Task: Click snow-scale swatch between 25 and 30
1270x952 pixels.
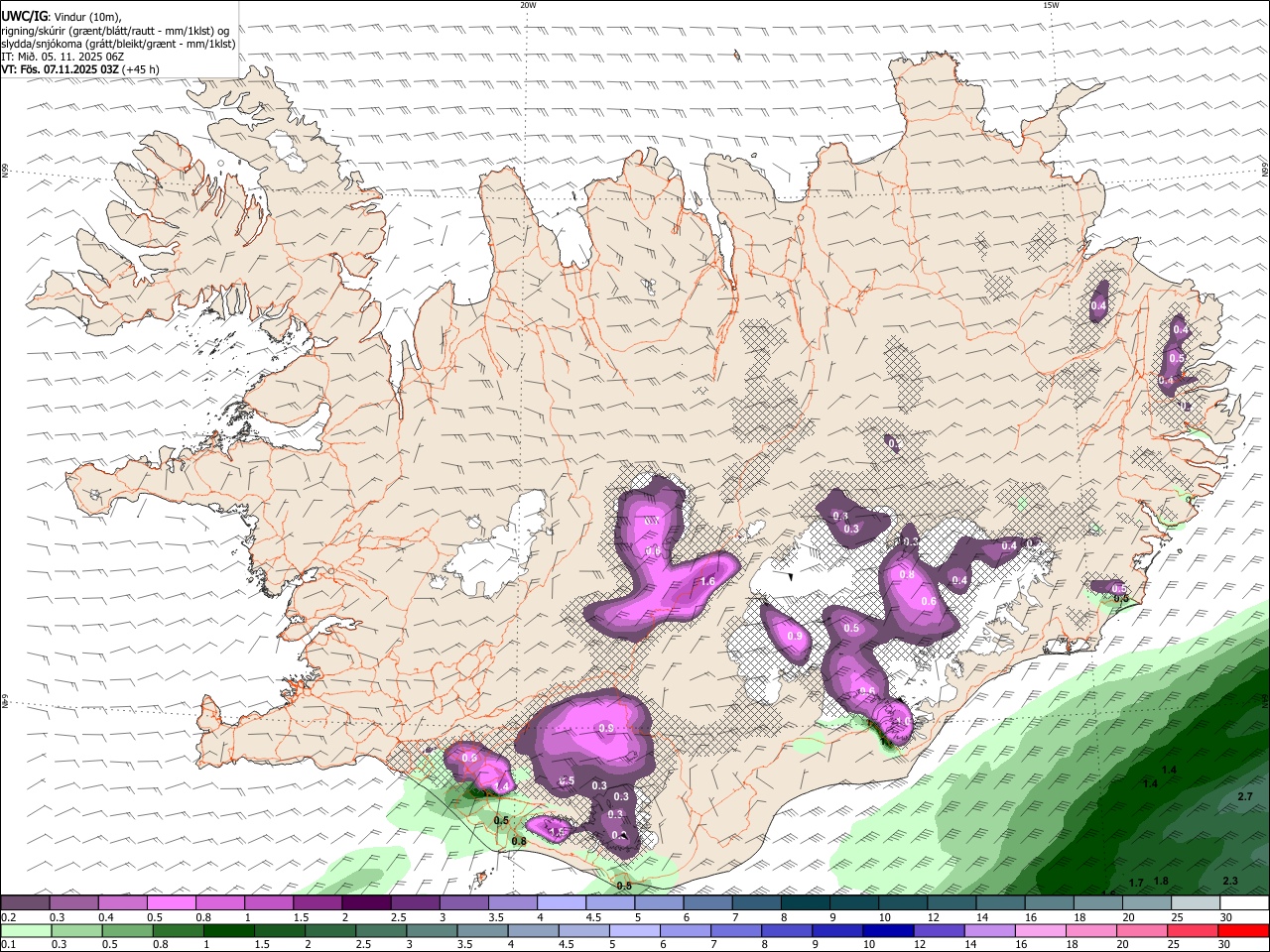Action: (x=1197, y=903)
